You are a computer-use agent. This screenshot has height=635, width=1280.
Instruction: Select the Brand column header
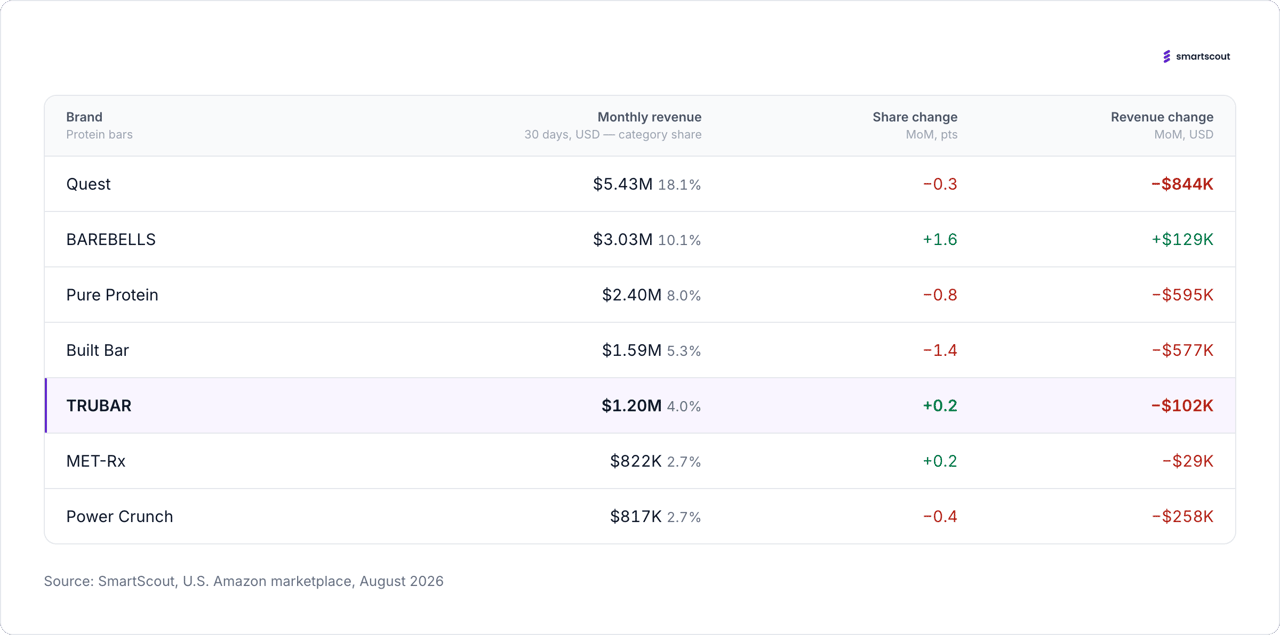tap(84, 117)
